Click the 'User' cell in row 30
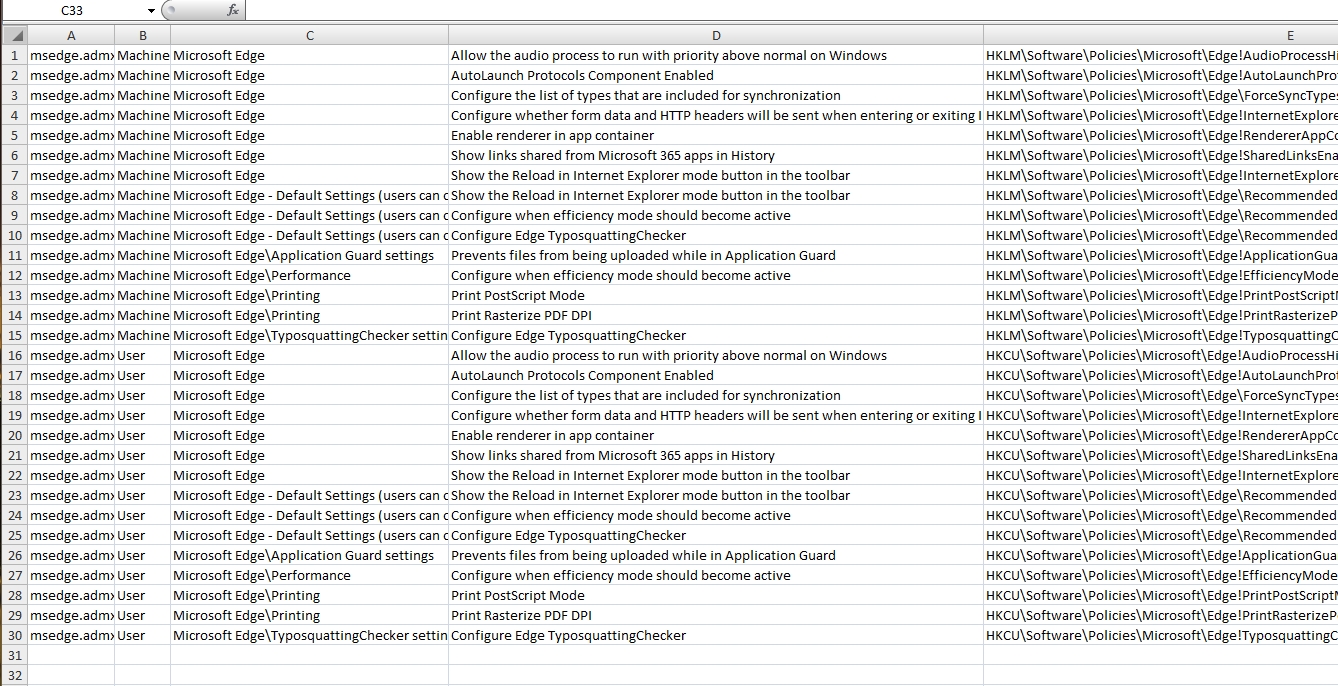Image resolution: width=1338 pixels, height=686 pixels. [142, 635]
